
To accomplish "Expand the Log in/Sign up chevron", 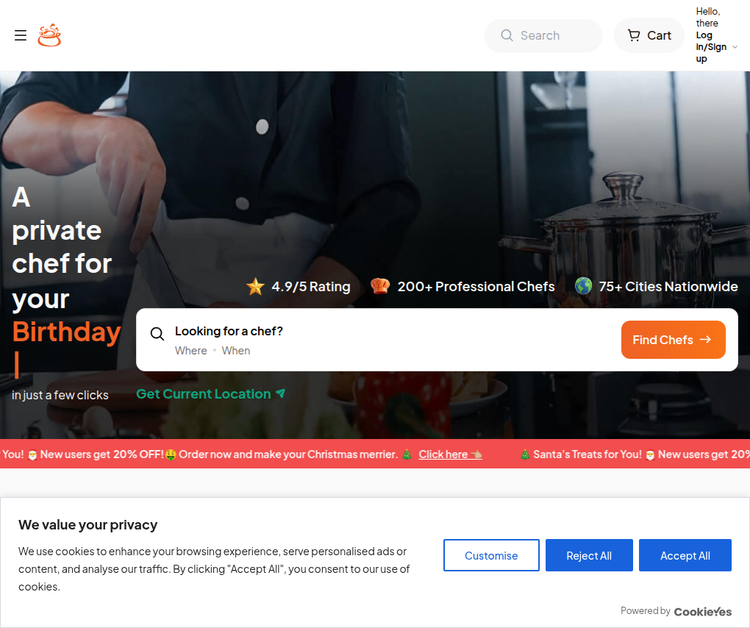I will coord(735,47).
